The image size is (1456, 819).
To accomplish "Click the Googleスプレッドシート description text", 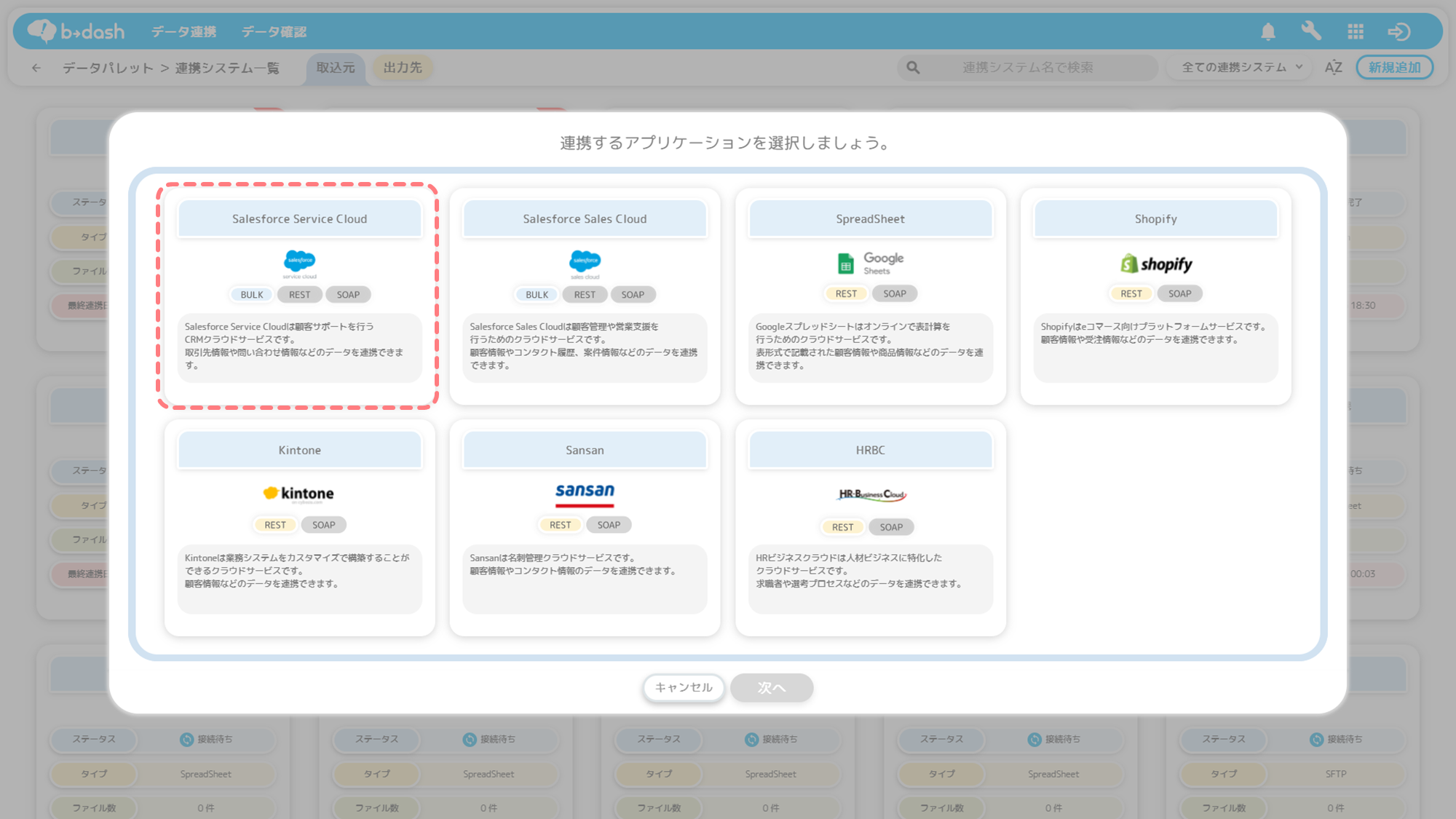I will click(x=869, y=346).
